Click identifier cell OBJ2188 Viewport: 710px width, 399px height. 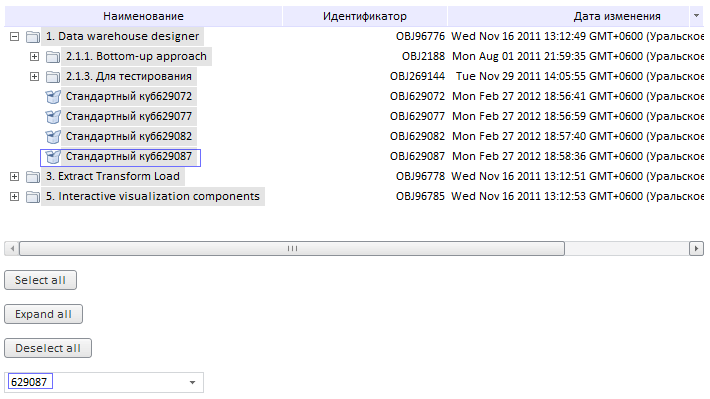tap(423, 56)
